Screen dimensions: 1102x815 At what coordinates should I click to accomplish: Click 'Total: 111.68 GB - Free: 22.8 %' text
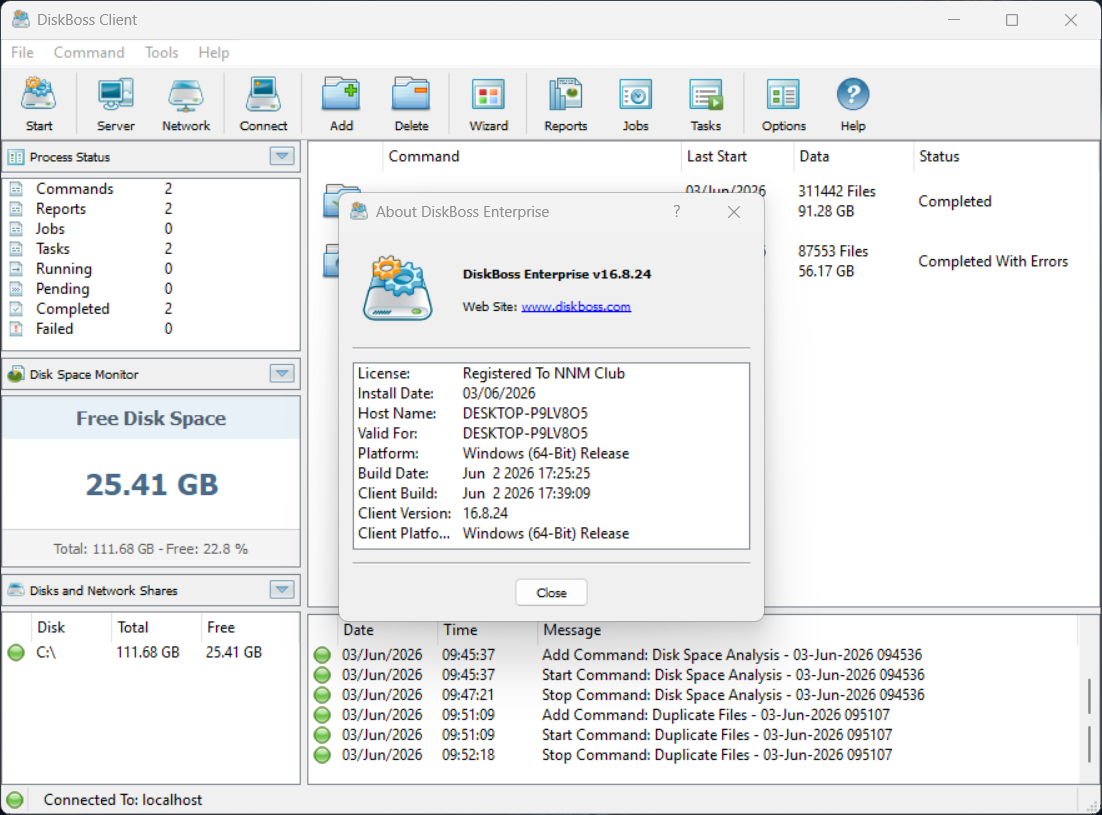[150, 549]
